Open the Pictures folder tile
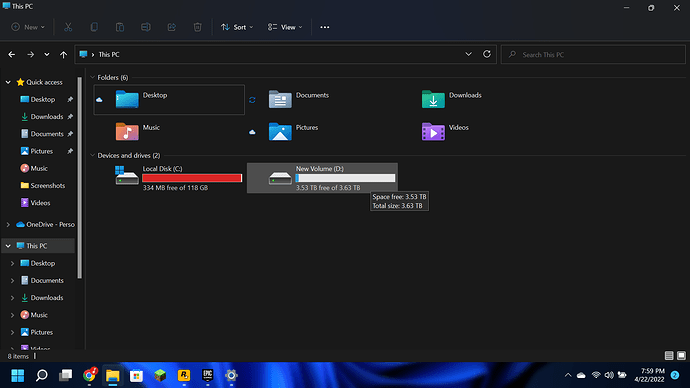Image resolution: width=690 pixels, height=388 pixels. [x=321, y=132]
